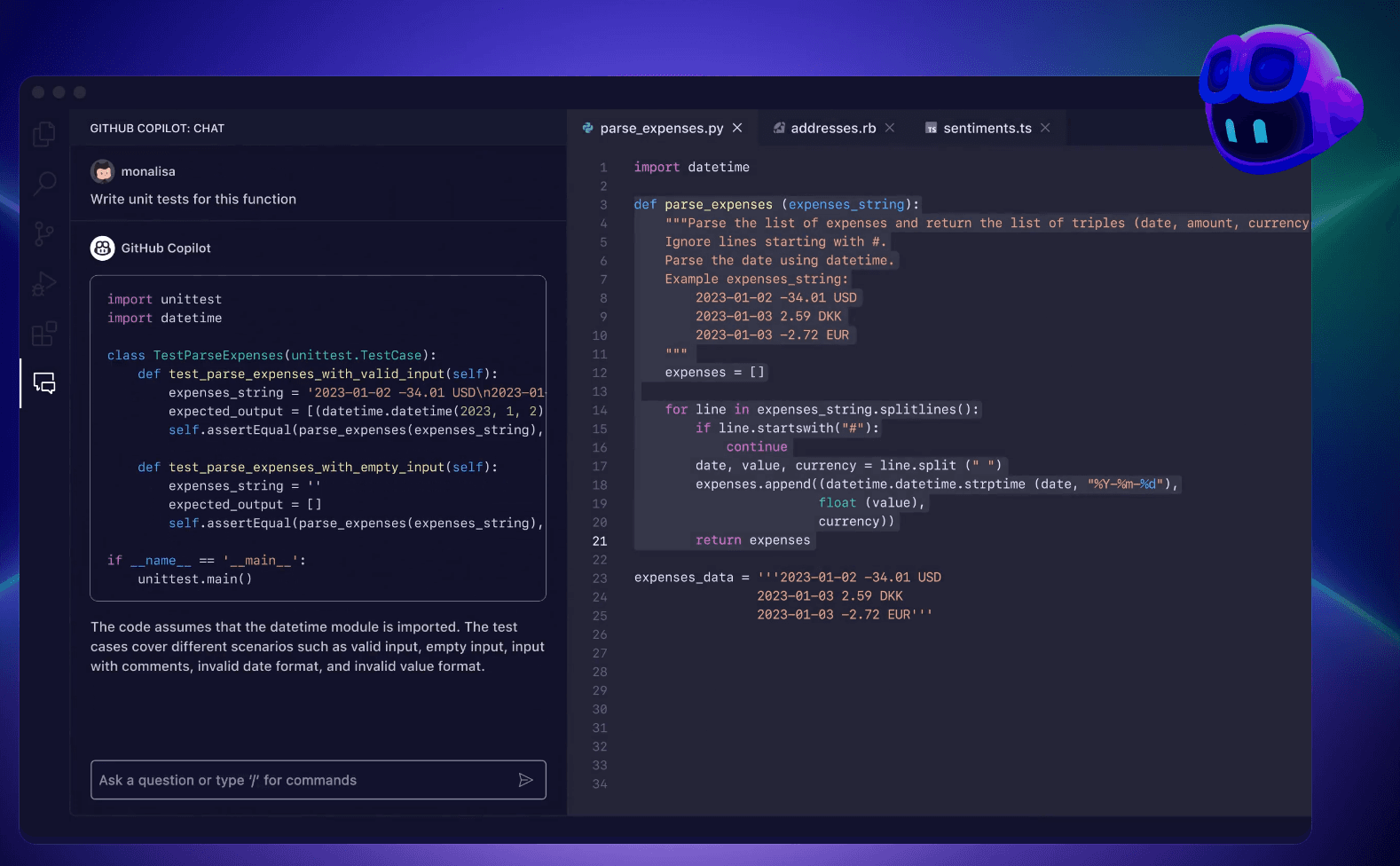Open the Explorer files icon in sidebar
1400x866 pixels.
click(43, 134)
